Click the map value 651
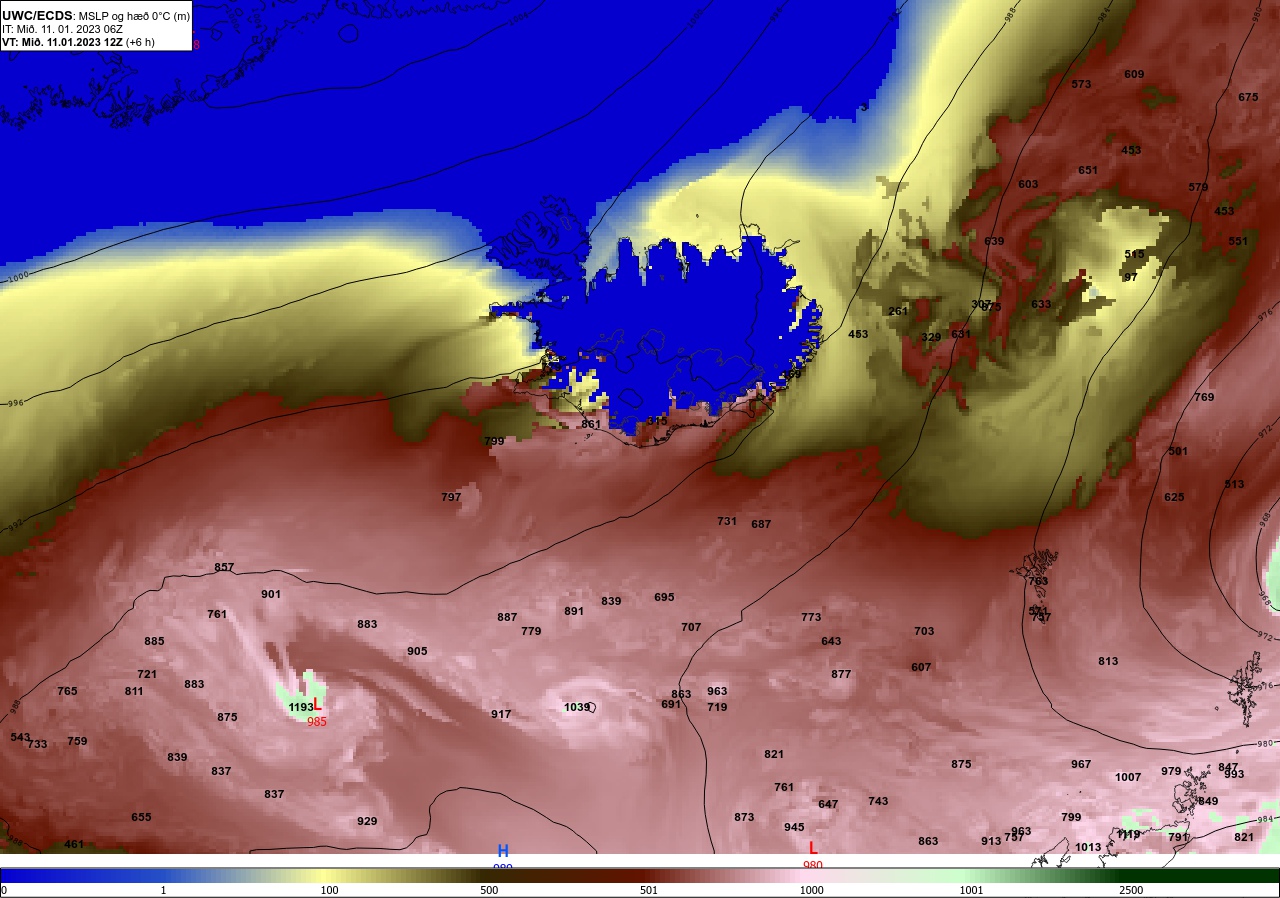Viewport: 1280px width, 898px height. tap(1088, 170)
